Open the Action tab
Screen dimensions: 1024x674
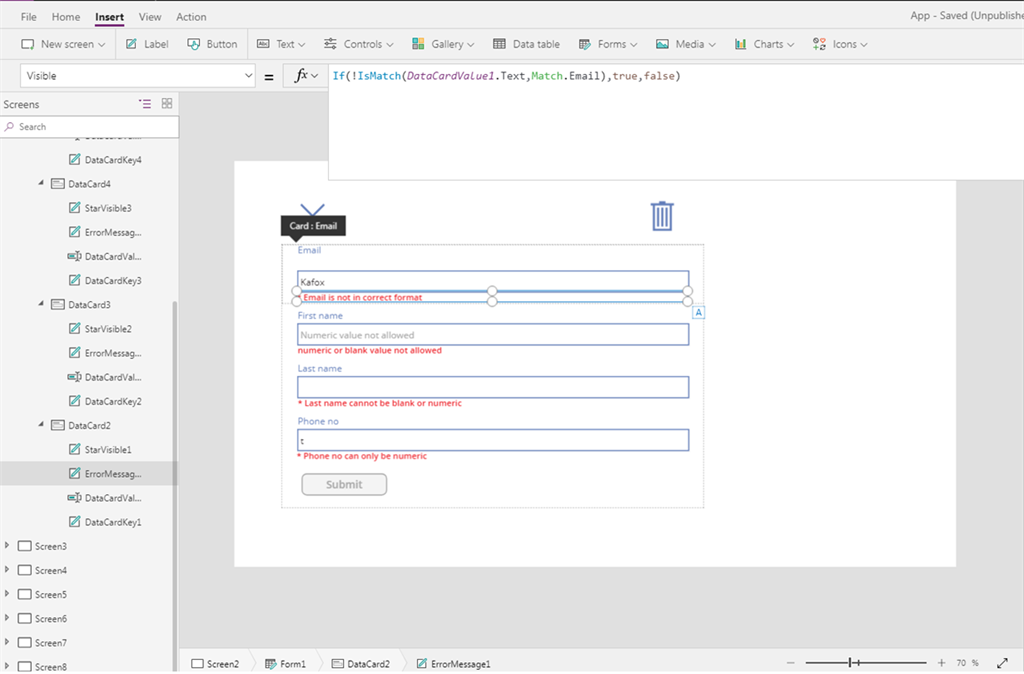[x=191, y=17]
